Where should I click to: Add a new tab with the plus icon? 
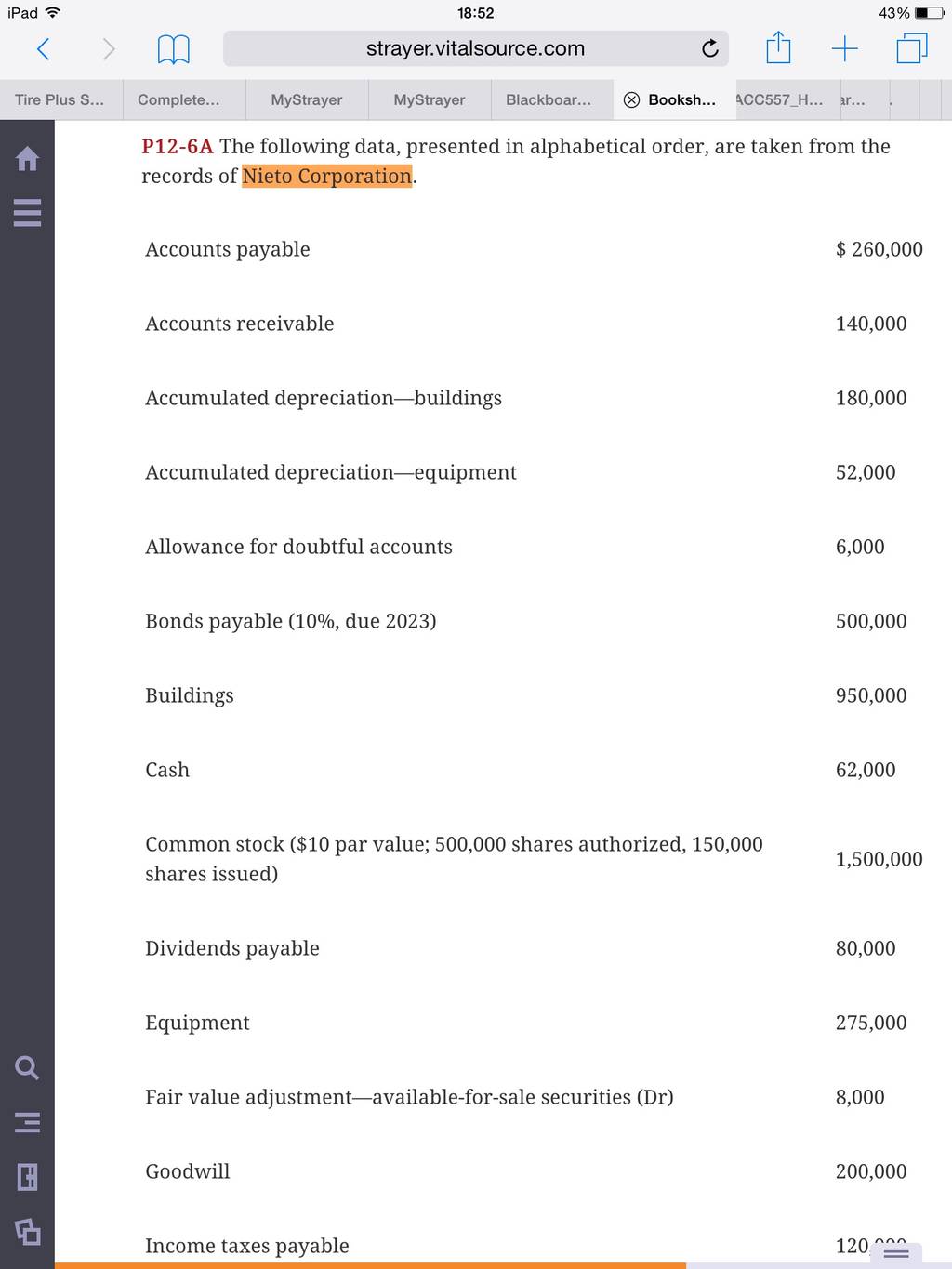pyautogui.click(x=844, y=48)
